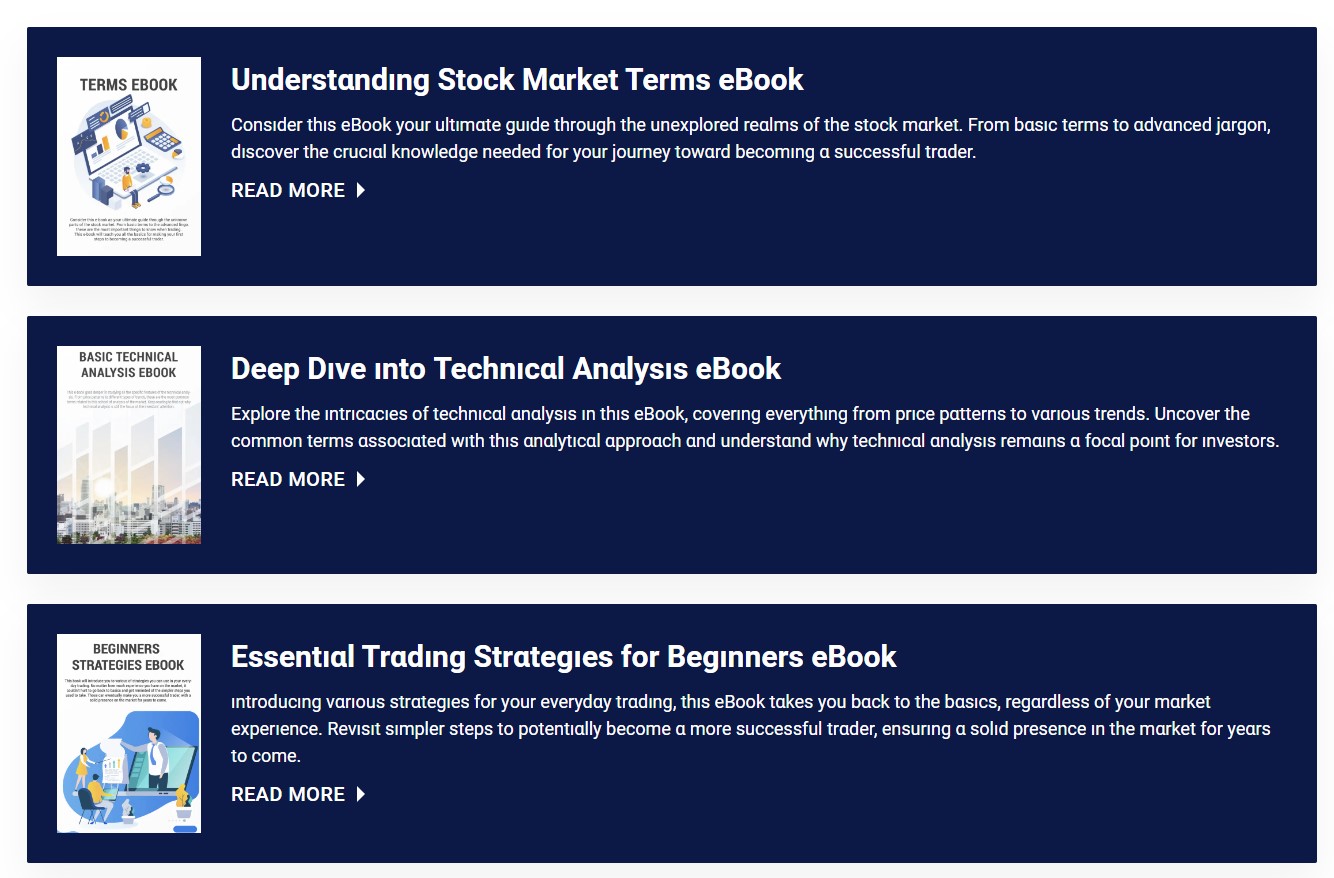The height and width of the screenshot is (878, 1334).
Task: Follow READ MORE for Trading Strategies eBook
Action: [x=288, y=794]
